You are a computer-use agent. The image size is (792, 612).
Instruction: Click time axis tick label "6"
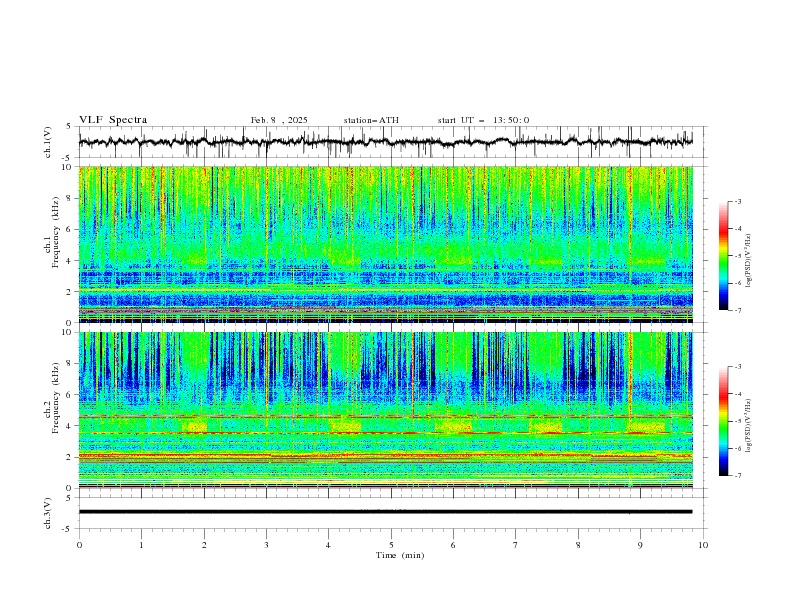coord(454,545)
